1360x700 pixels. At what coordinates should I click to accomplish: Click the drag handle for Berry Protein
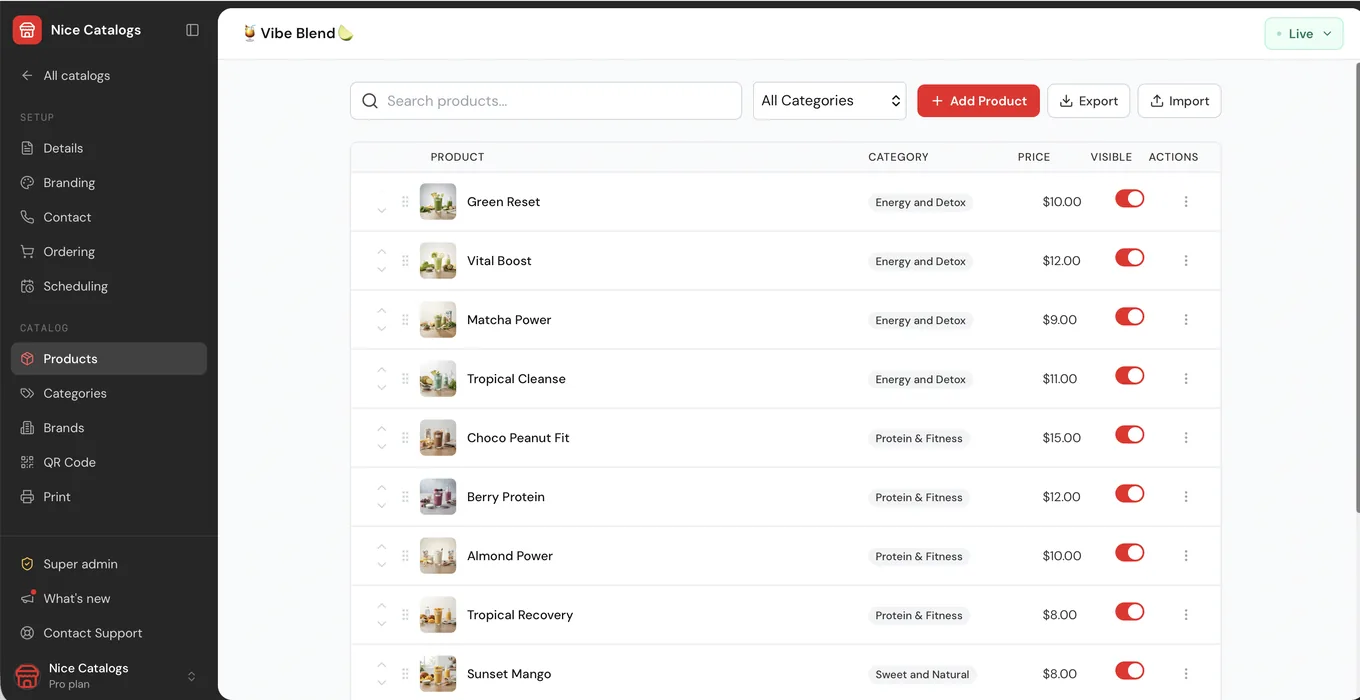click(405, 497)
